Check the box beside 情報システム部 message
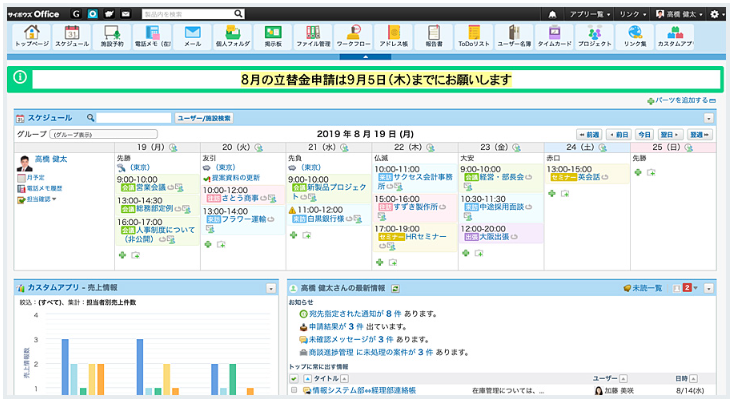This screenshot has height=400, width=733. click(294, 391)
